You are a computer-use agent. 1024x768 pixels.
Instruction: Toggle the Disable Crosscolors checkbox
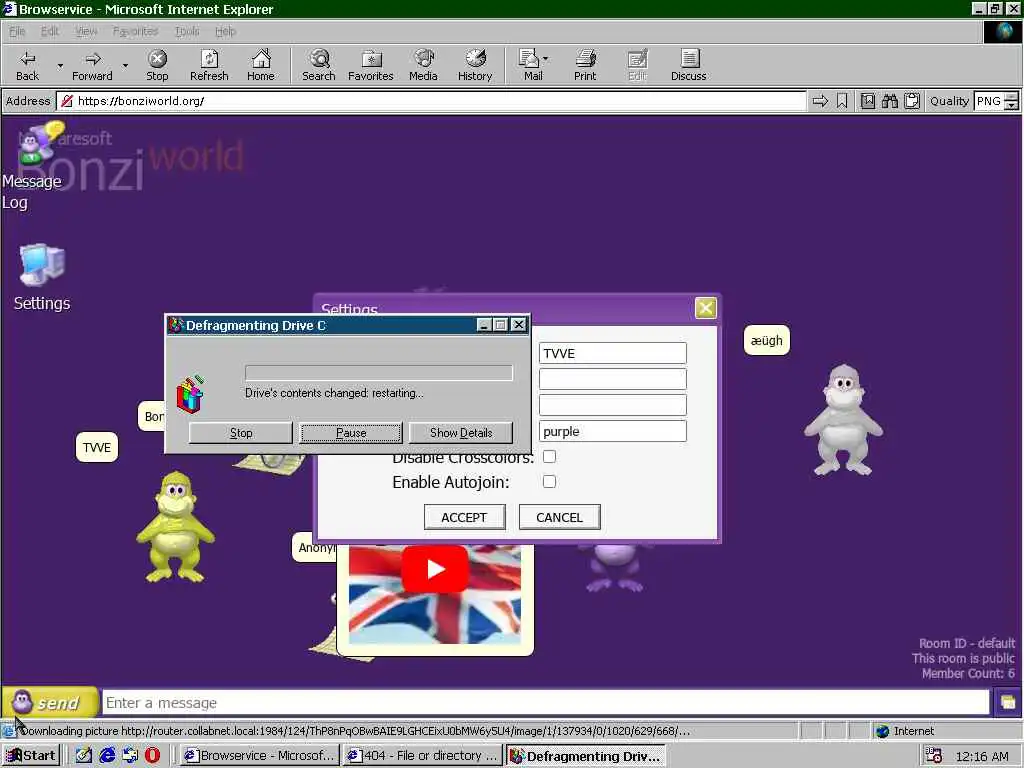[x=549, y=456]
